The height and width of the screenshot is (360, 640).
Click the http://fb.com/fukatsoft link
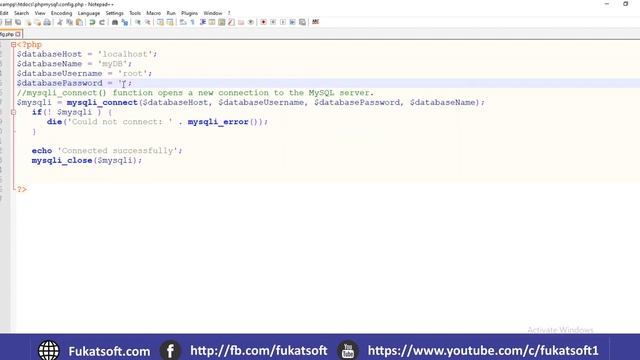[259, 351]
